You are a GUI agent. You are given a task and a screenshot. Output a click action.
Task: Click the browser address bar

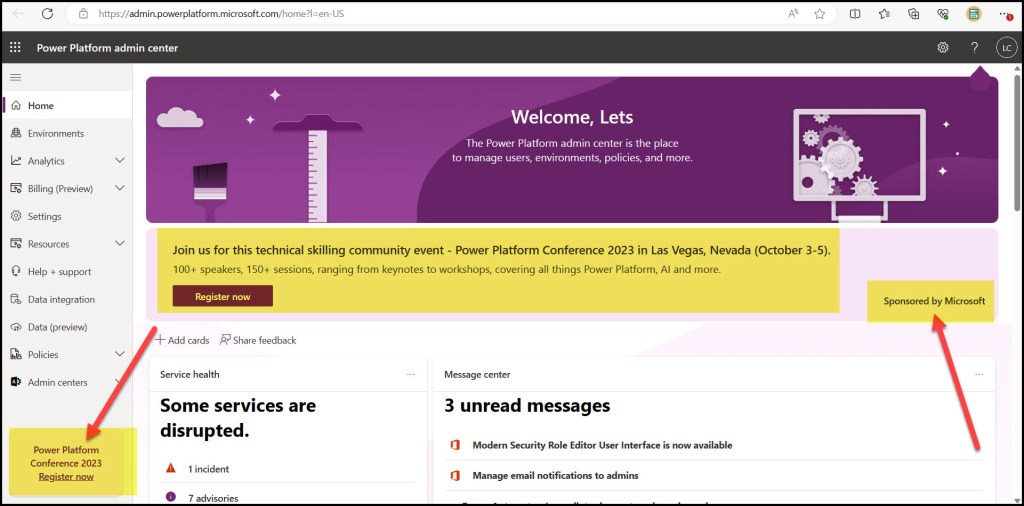400,14
